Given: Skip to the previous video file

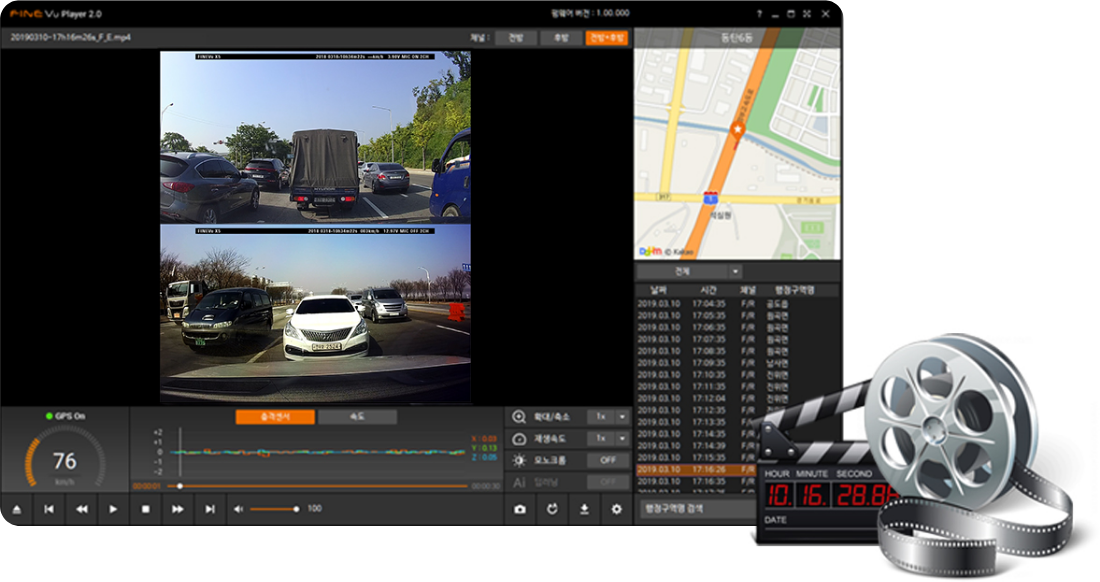Looking at the screenshot, I should tap(48, 509).
